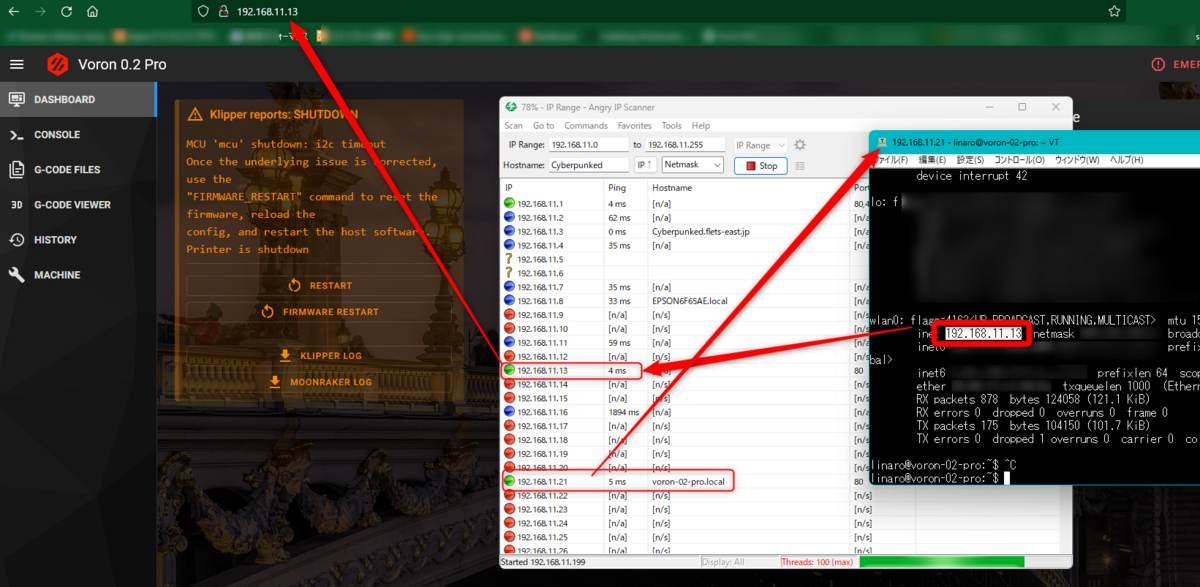Open the IP Range feeder dropdown

(760, 145)
